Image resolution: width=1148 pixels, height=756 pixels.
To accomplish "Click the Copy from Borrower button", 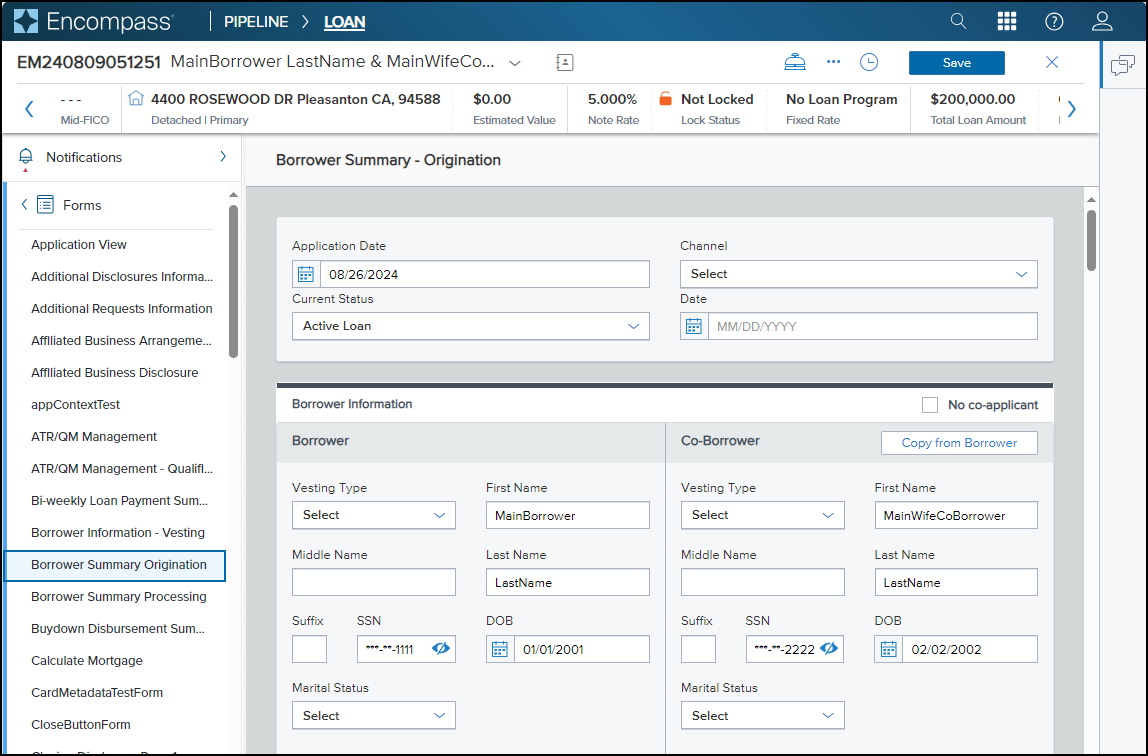I will coord(959,443).
